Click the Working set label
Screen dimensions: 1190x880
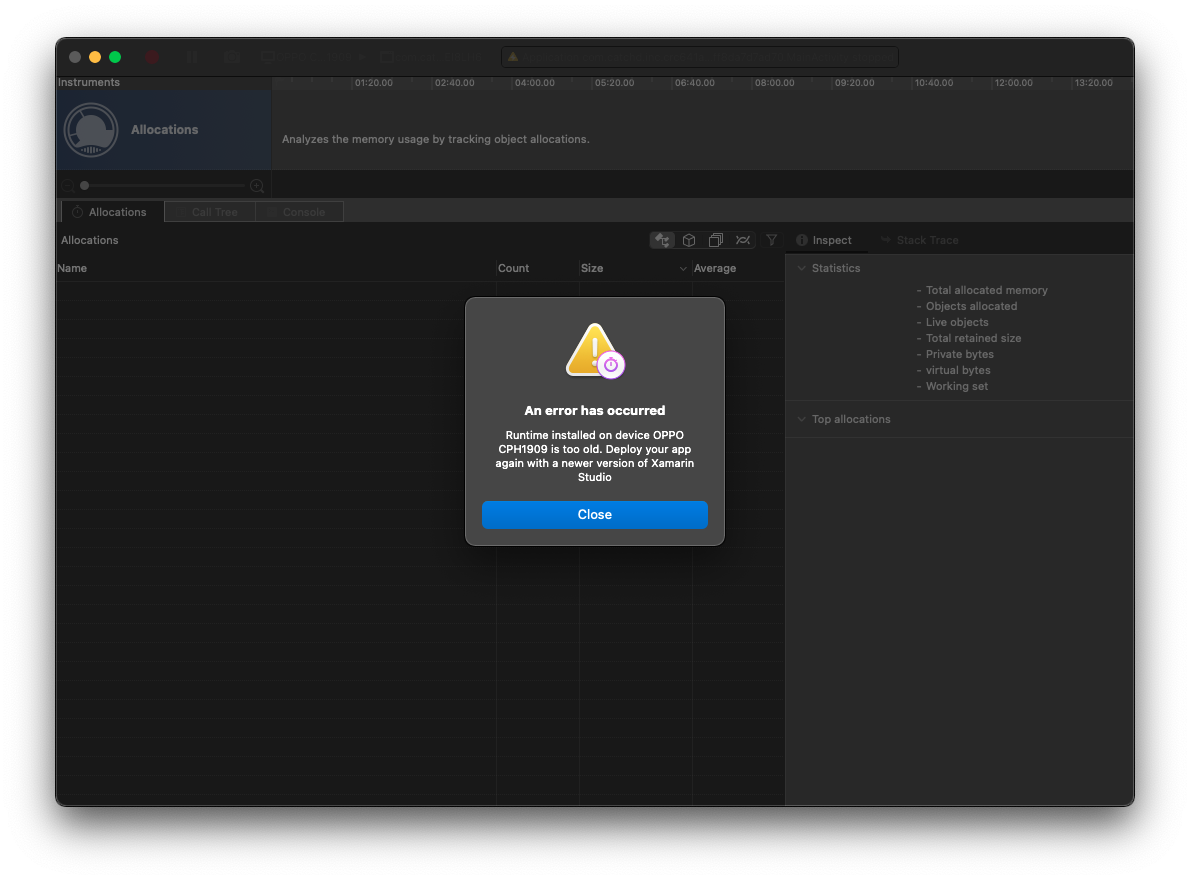[x=956, y=385]
